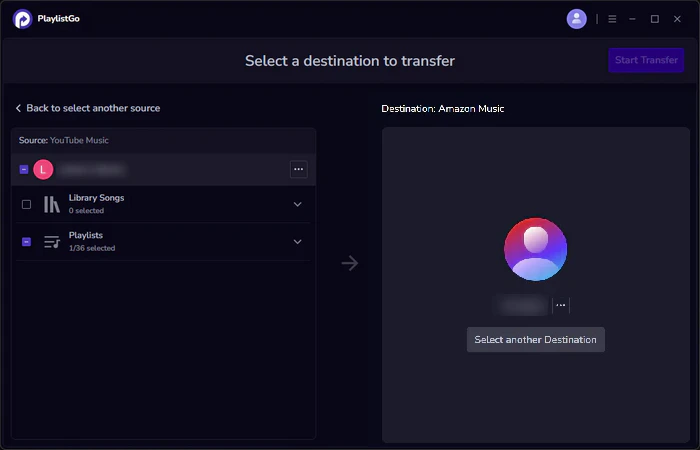The image size is (700, 450).
Task: Click Select another Destination button
Action: (x=536, y=340)
